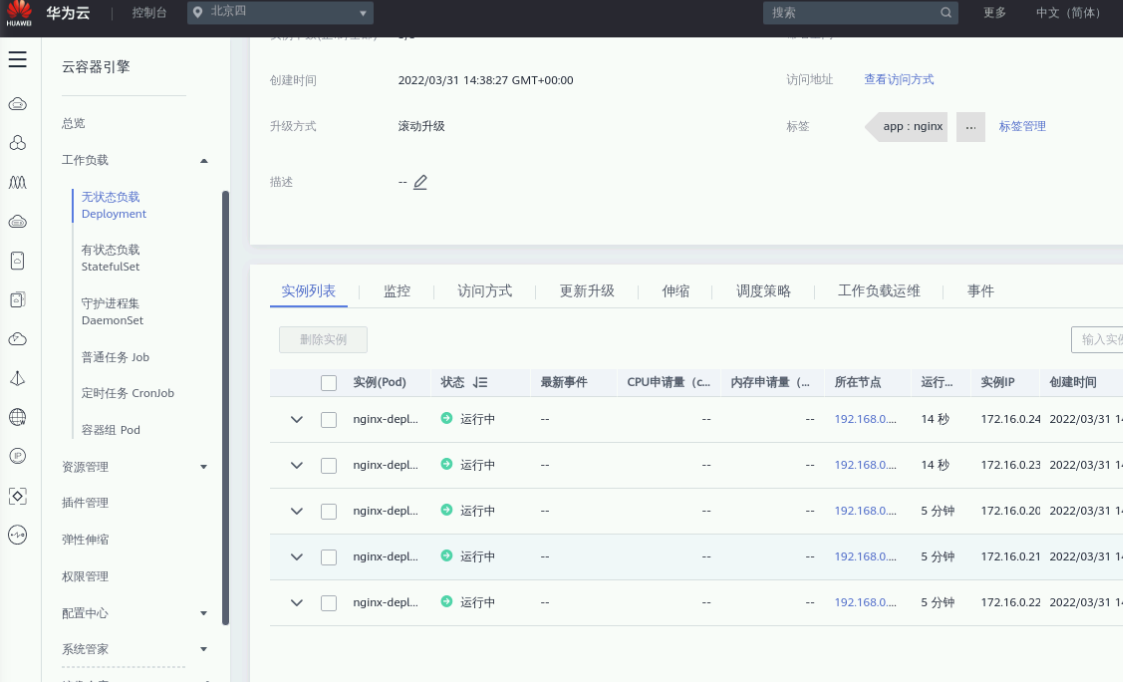Screen dimensions: 1123x682
Task: Open node link 192.168.0 for pod 172.16.0.24
Action: coord(865,419)
